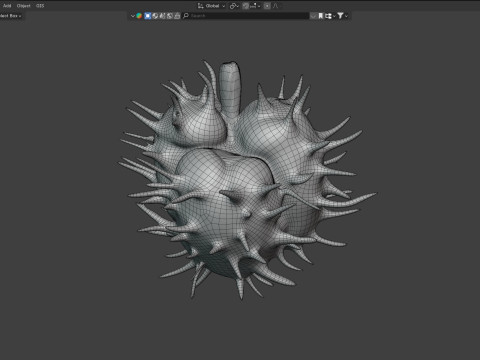Image resolution: width=480 pixels, height=360 pixels.
Task: Click the magnifier search icon
Action: tap(186, 16)
